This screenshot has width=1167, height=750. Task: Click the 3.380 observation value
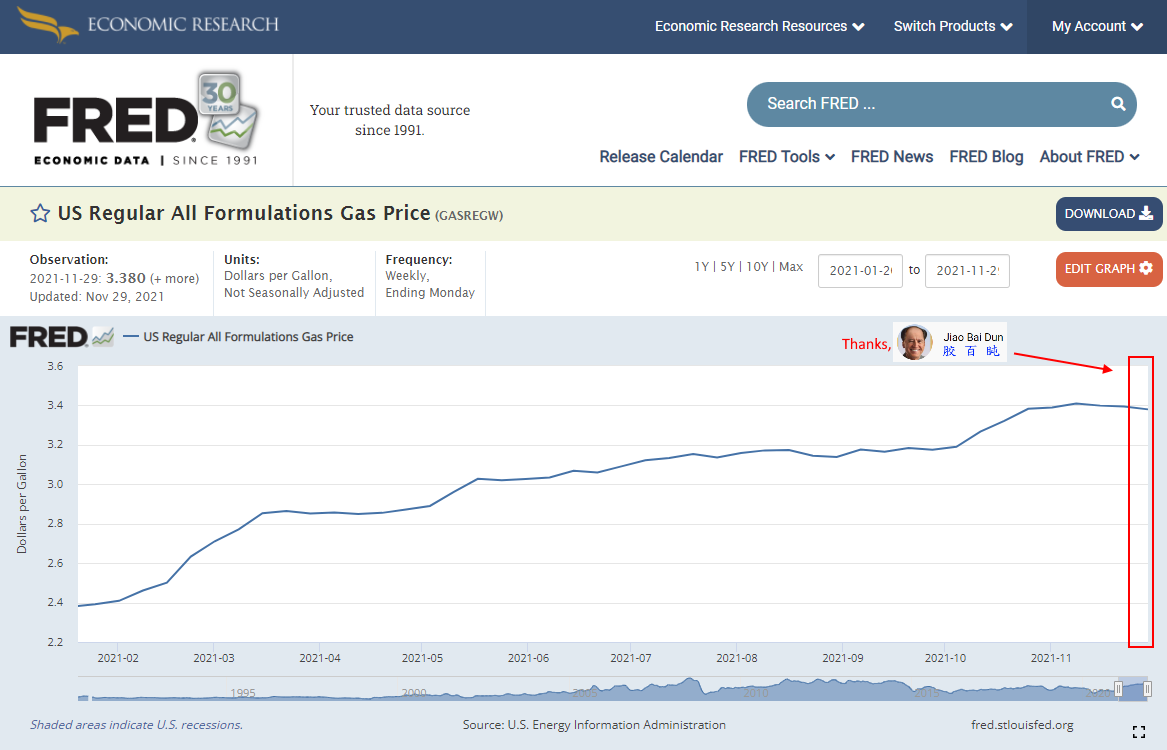click(x=126, y=278)
